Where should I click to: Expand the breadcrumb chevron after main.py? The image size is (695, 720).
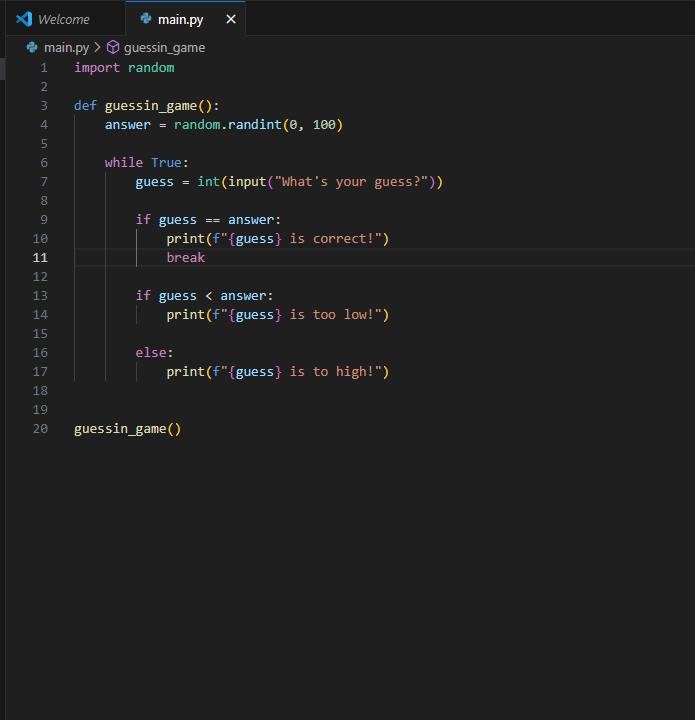[x=97, y=47]
